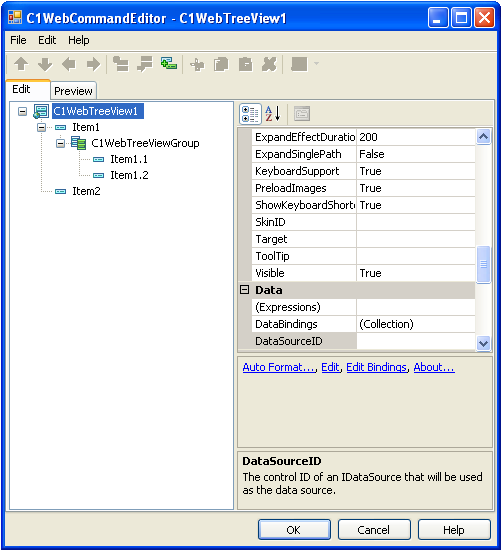Click the add child item toolbar icon
This screenshot has width=501, height=551.
(x=145, y=64)
